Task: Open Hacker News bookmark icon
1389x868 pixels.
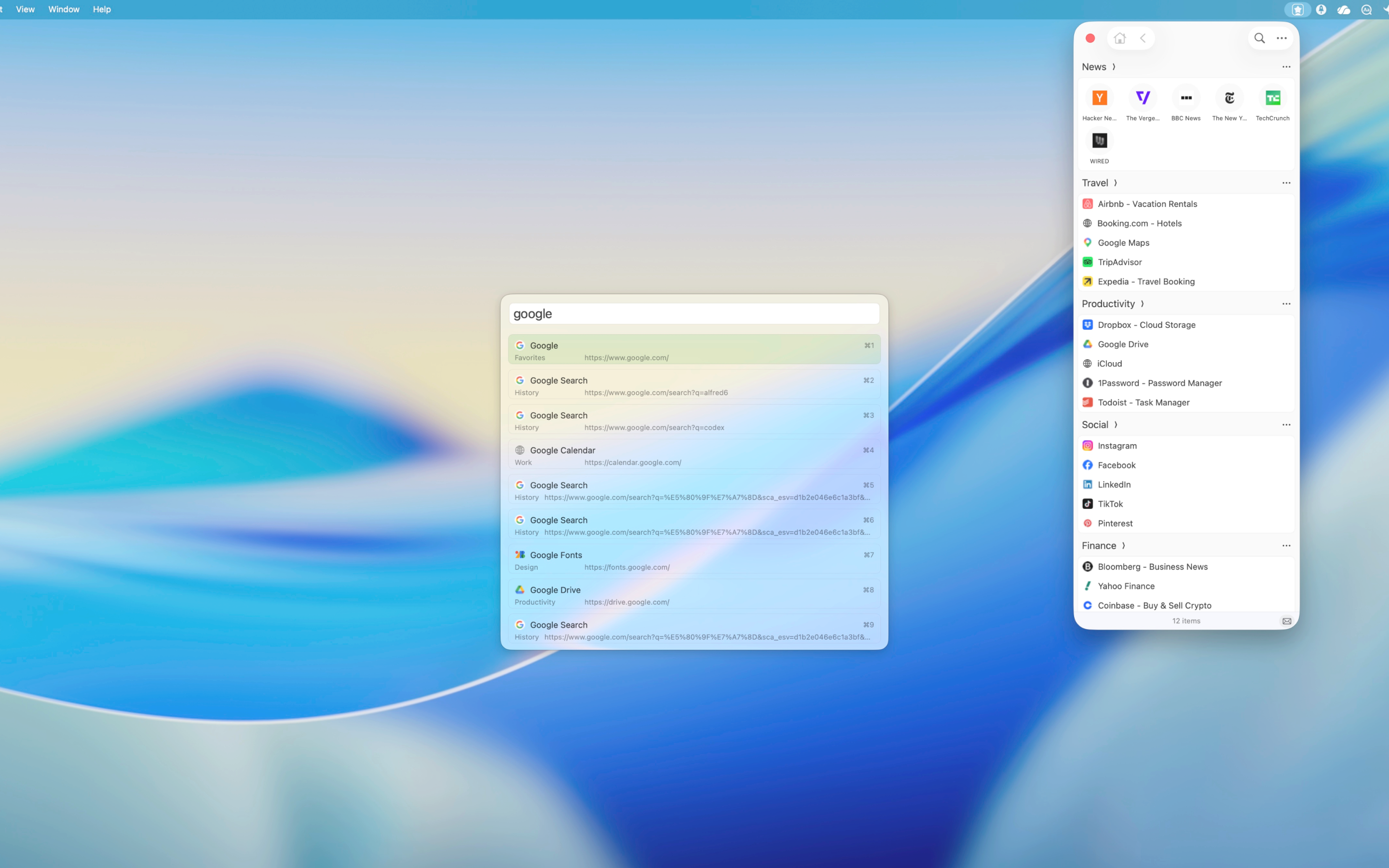Action: 1099,98
